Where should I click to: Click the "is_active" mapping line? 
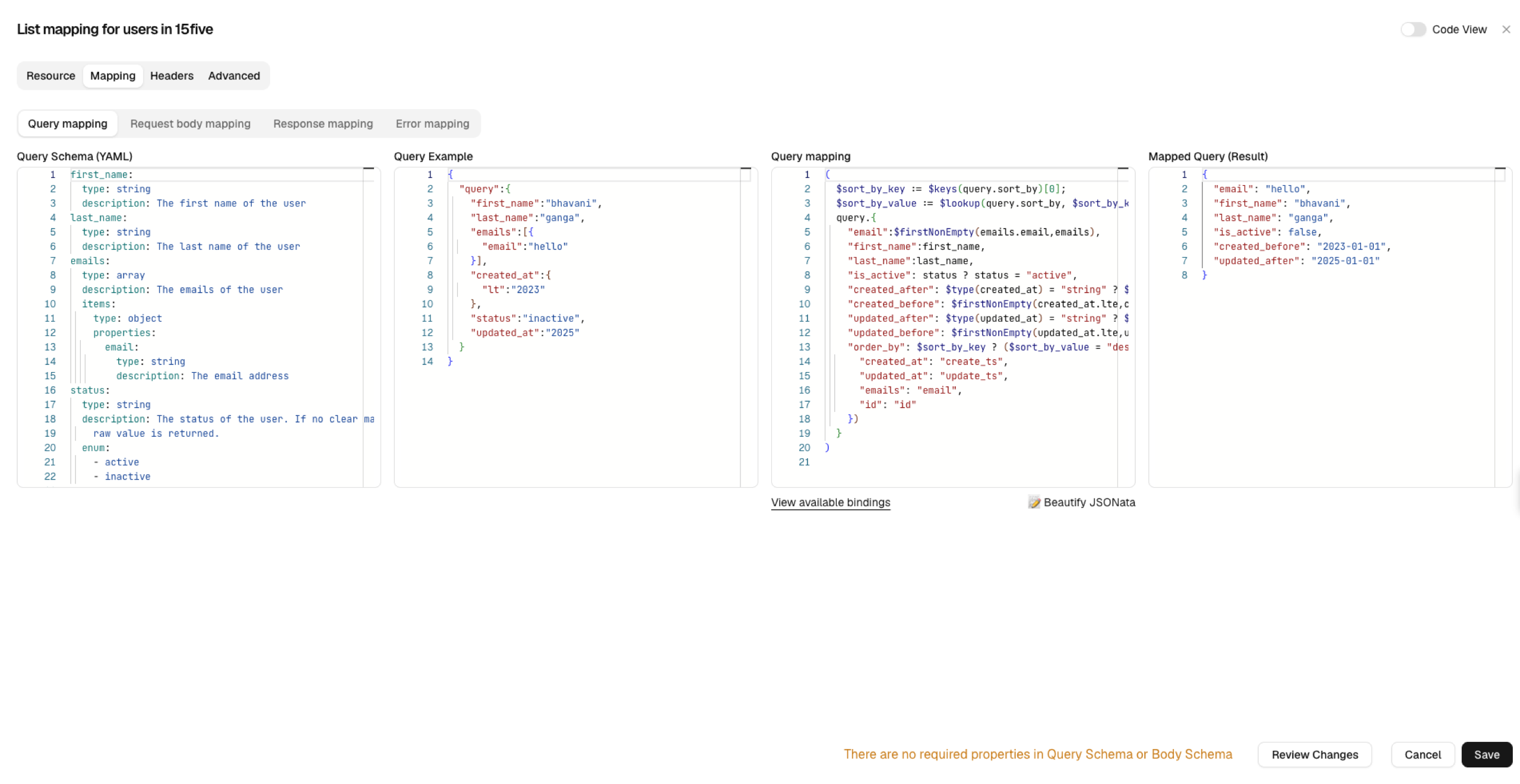pyautogui.click(x=962, y=275)
